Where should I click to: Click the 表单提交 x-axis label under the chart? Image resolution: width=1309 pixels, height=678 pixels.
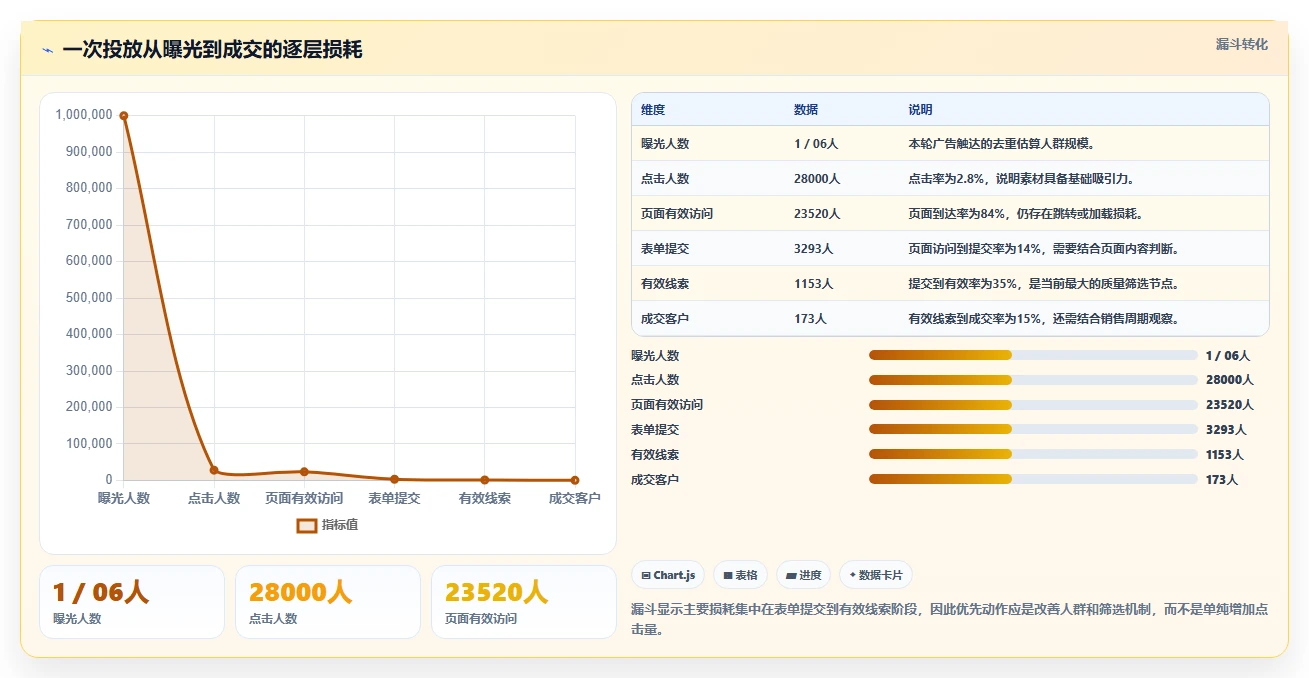pos(394,498)
